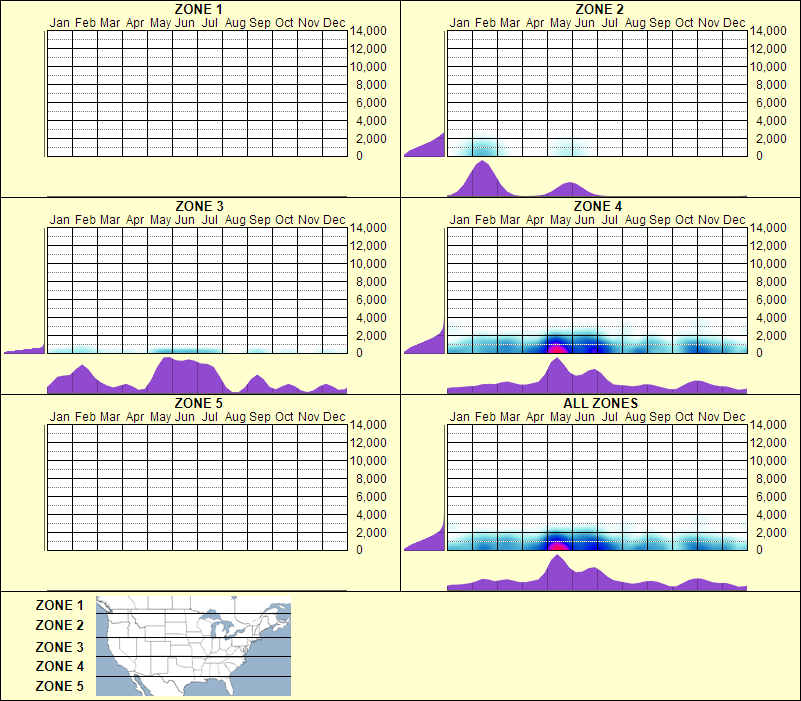
Task: Click the ZONE 3 chart title
Action: pos(199,206)
